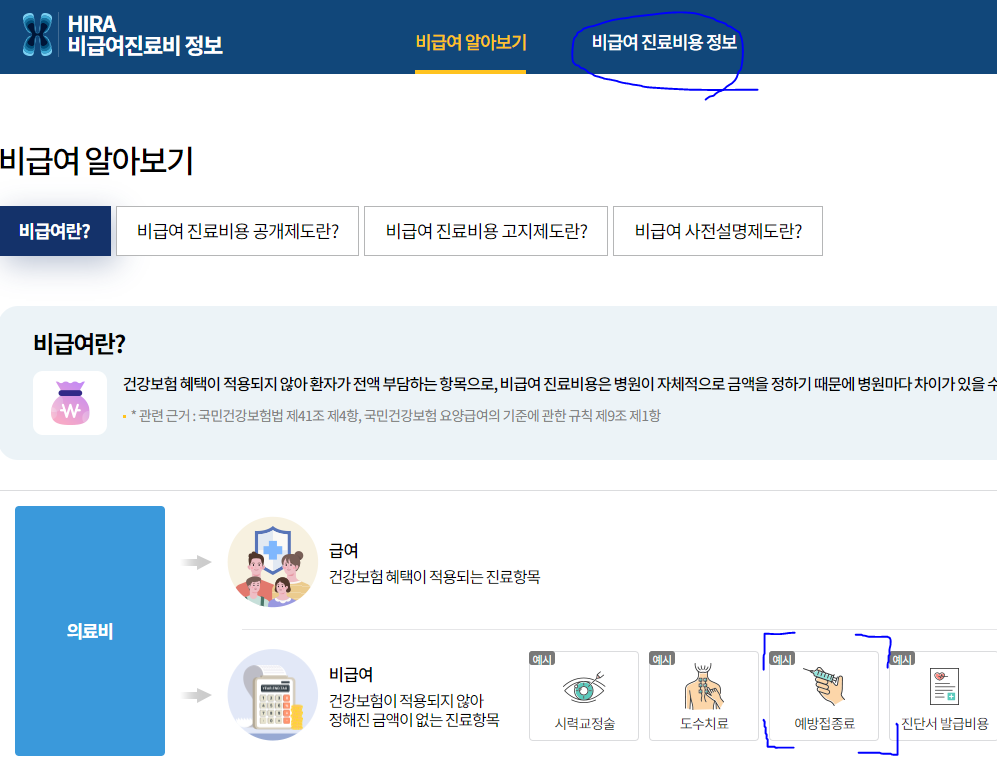Select the 비급여란? tab
Viewport: 997px width, 771px height.
[55, 231]
